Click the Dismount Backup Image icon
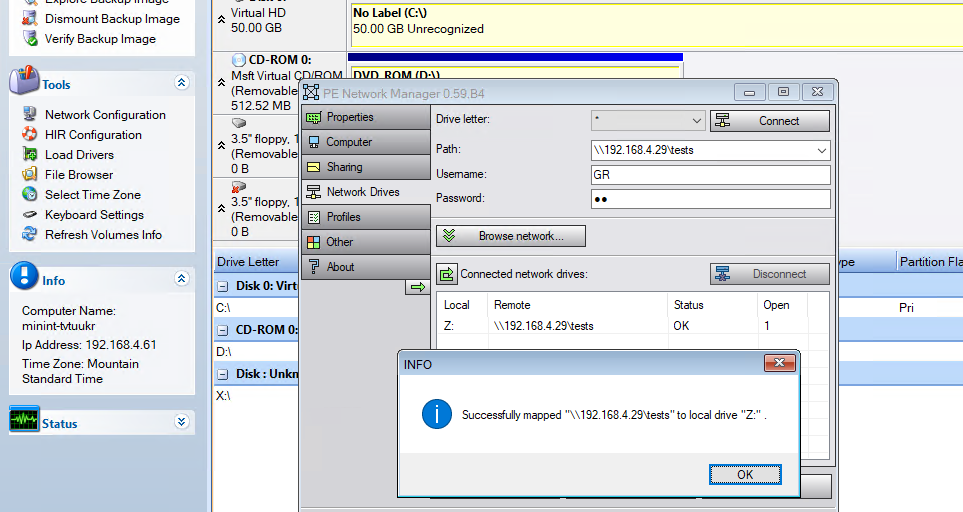 click(29, 18)
